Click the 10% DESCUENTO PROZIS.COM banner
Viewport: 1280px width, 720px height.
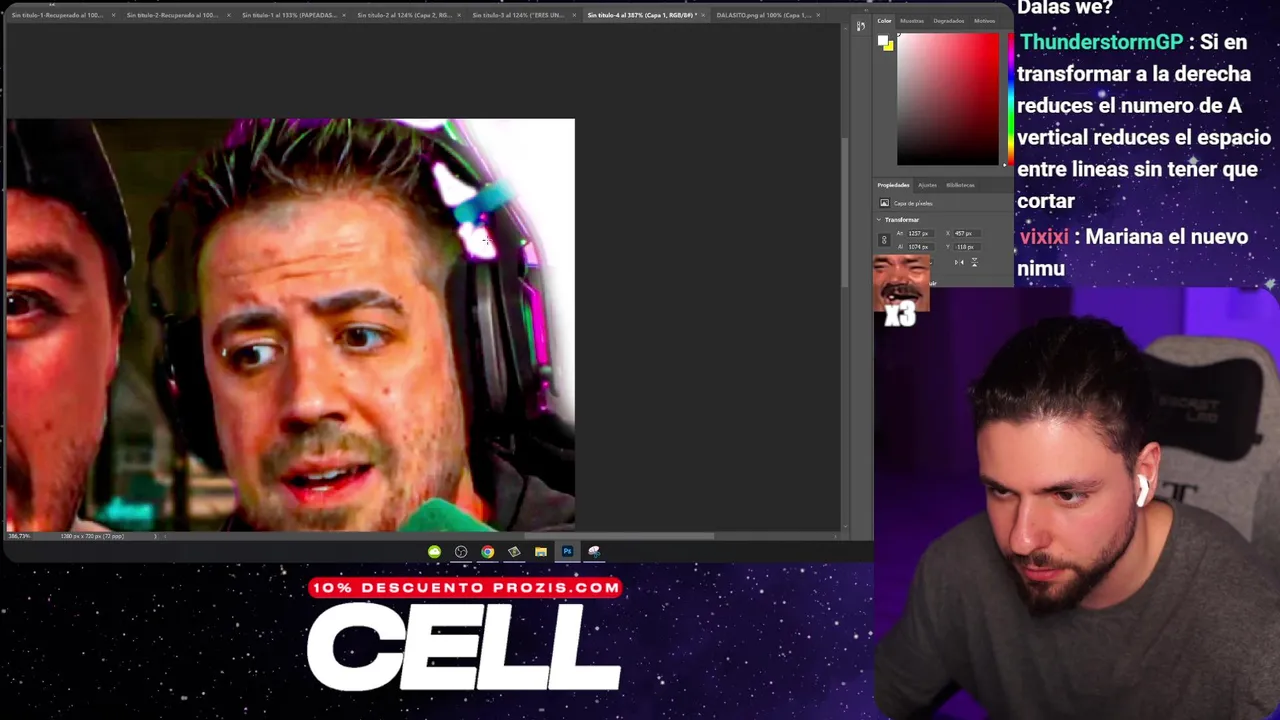tap(465, 588)
